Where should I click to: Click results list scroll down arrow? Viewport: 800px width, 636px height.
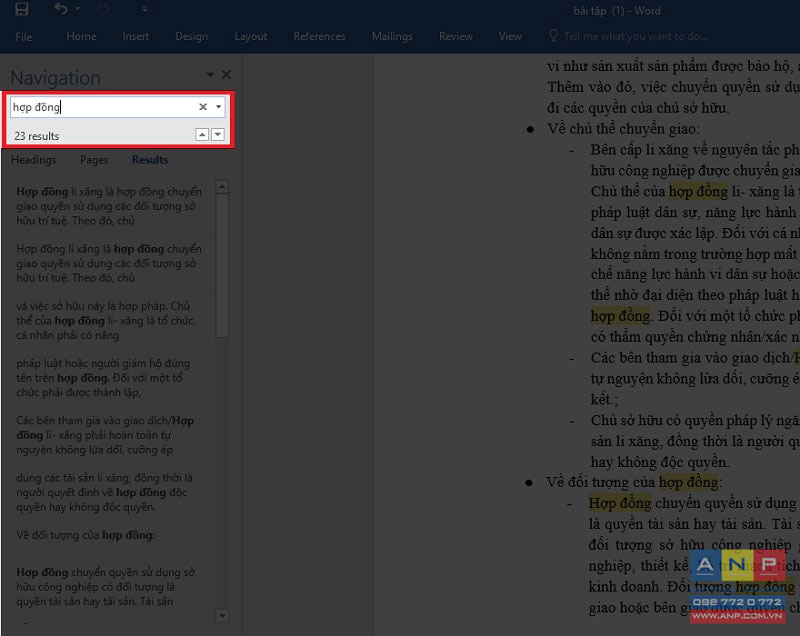click(x=222, y=616)
